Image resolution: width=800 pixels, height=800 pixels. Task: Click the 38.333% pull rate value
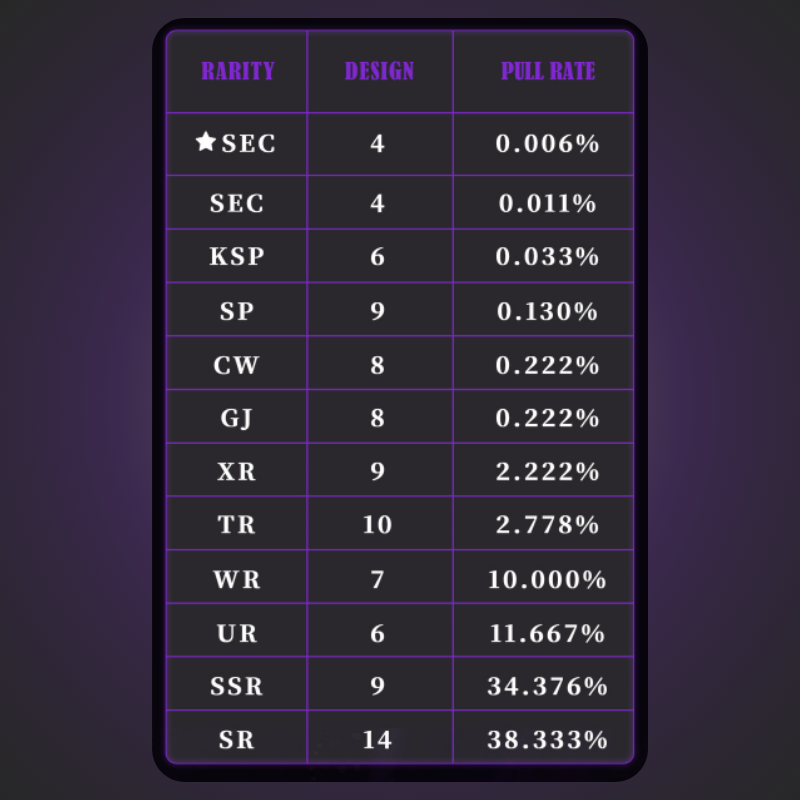point(547,739)
